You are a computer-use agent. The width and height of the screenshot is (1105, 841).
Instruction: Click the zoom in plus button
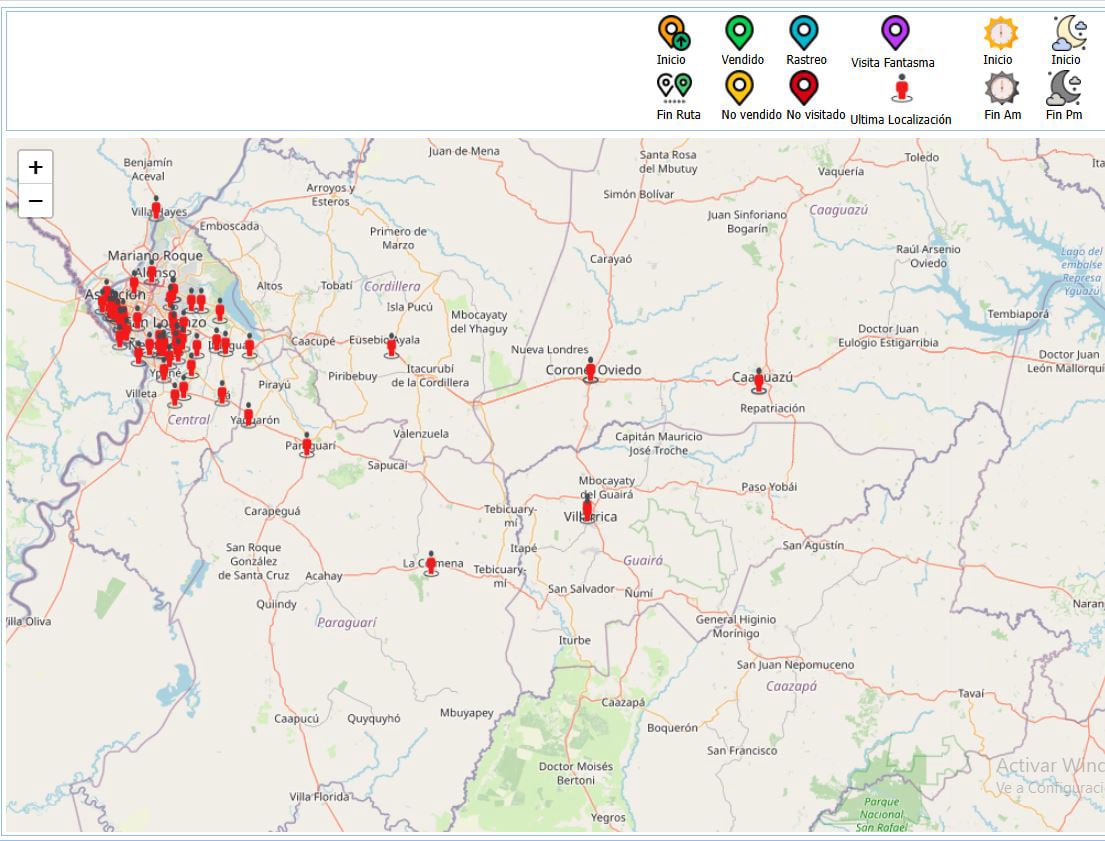(35, 168)
